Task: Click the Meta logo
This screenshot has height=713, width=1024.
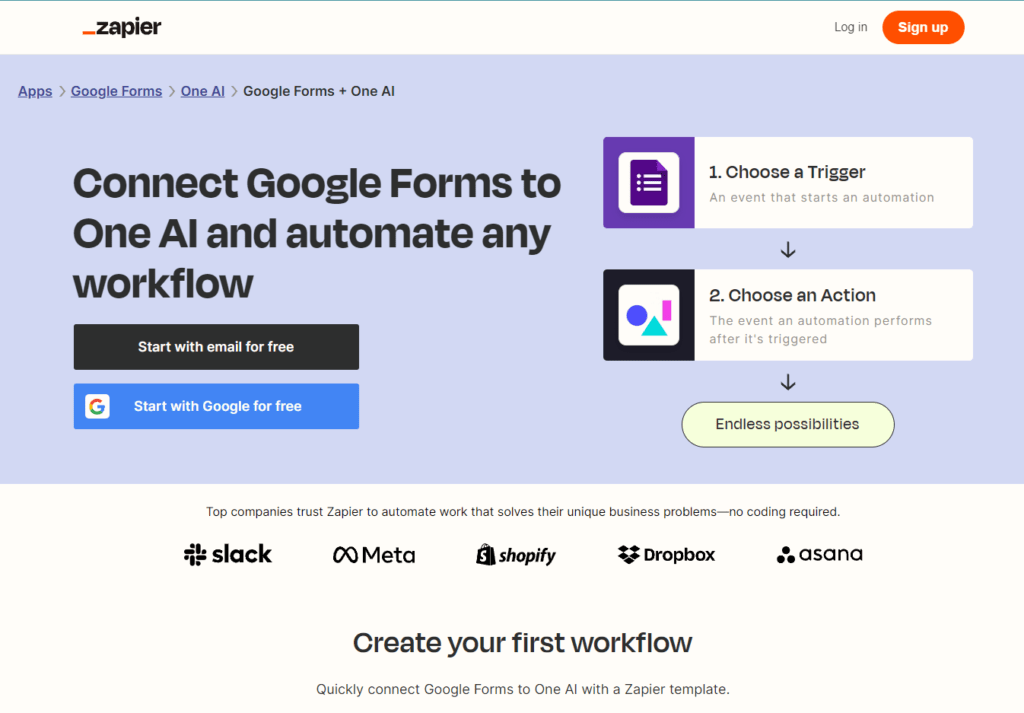Action: 374,554
